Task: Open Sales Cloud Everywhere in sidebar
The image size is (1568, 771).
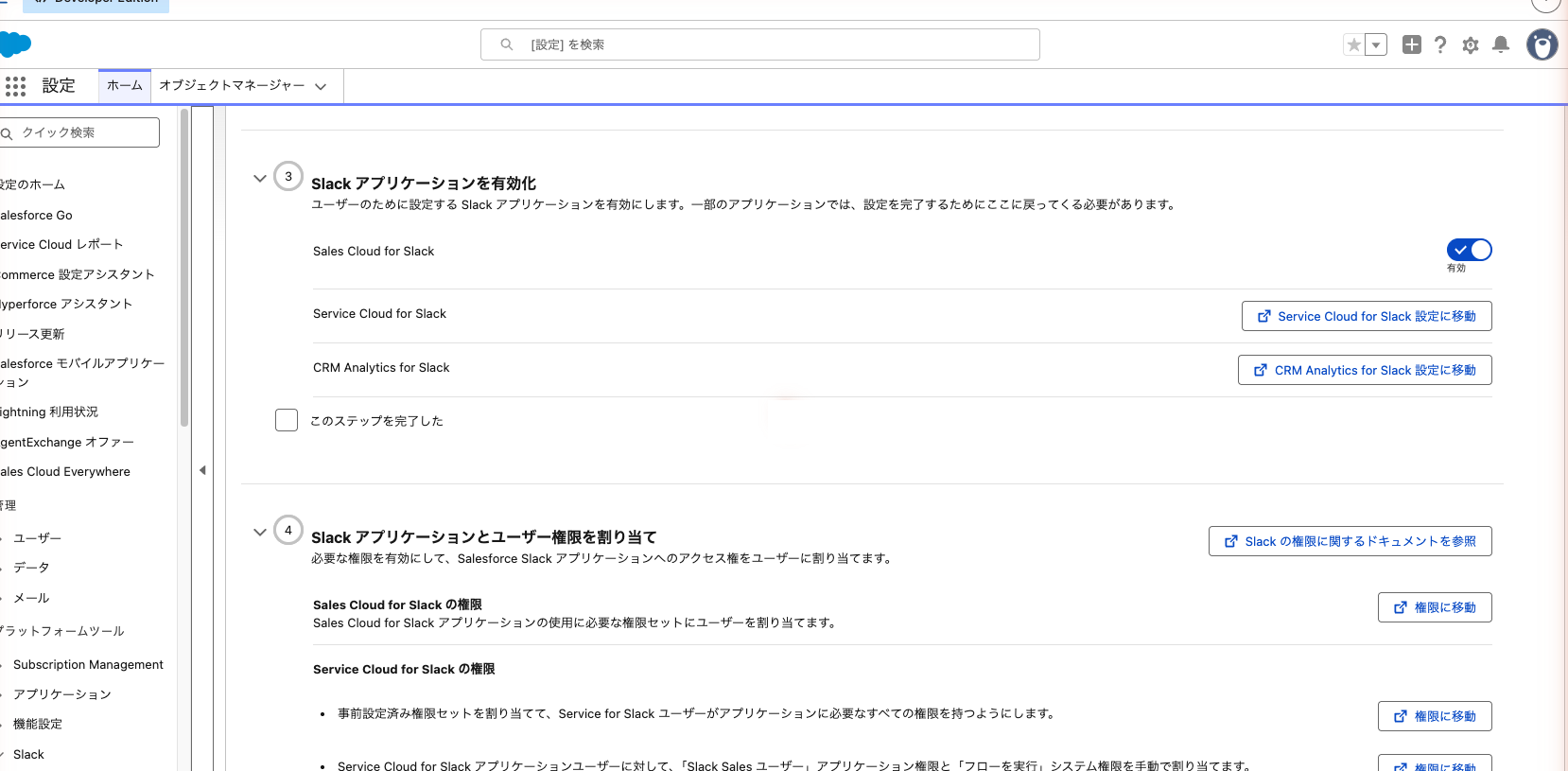Action: [65, 471]
